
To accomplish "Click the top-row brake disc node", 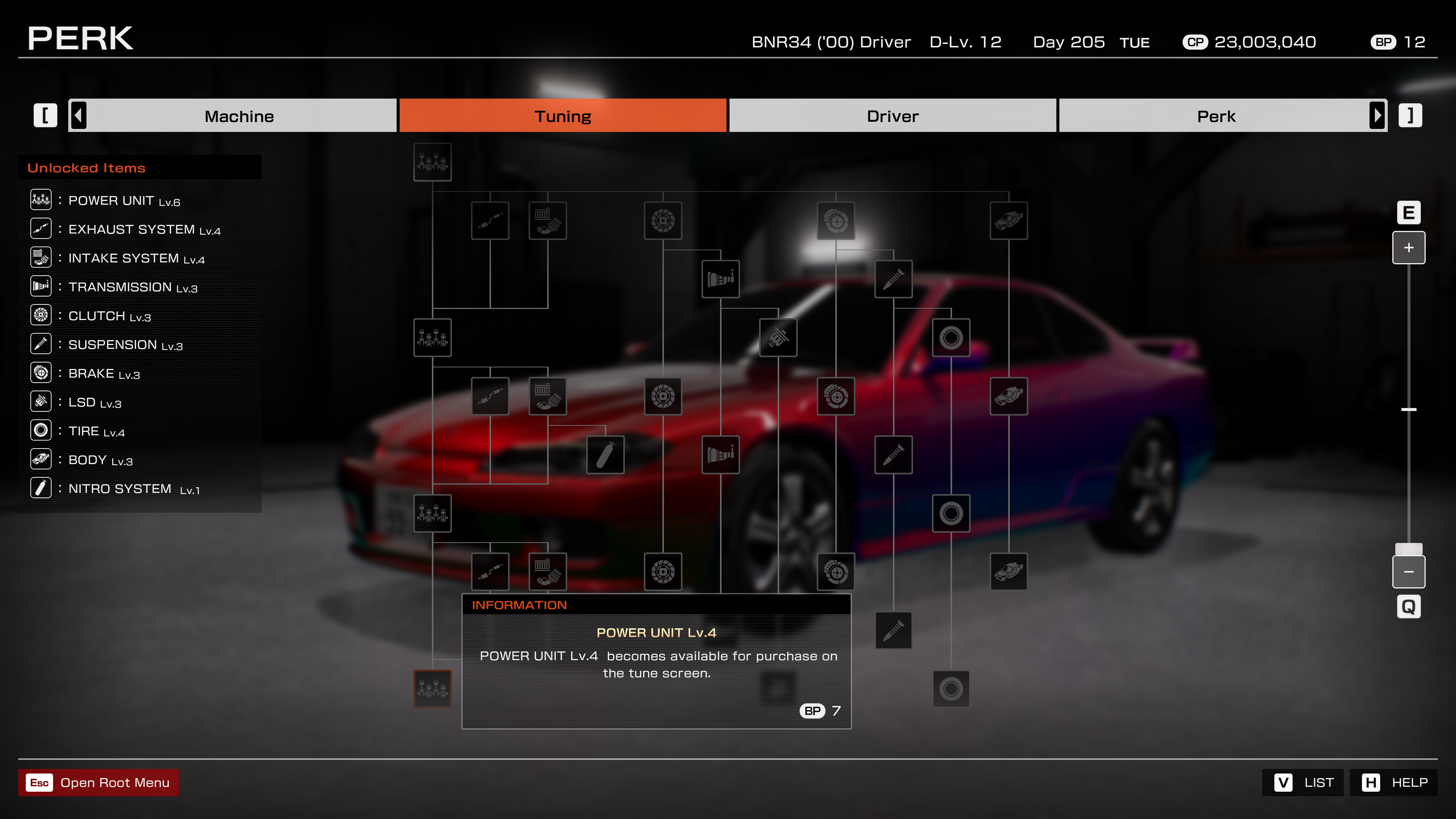I will tap(836, 220).
